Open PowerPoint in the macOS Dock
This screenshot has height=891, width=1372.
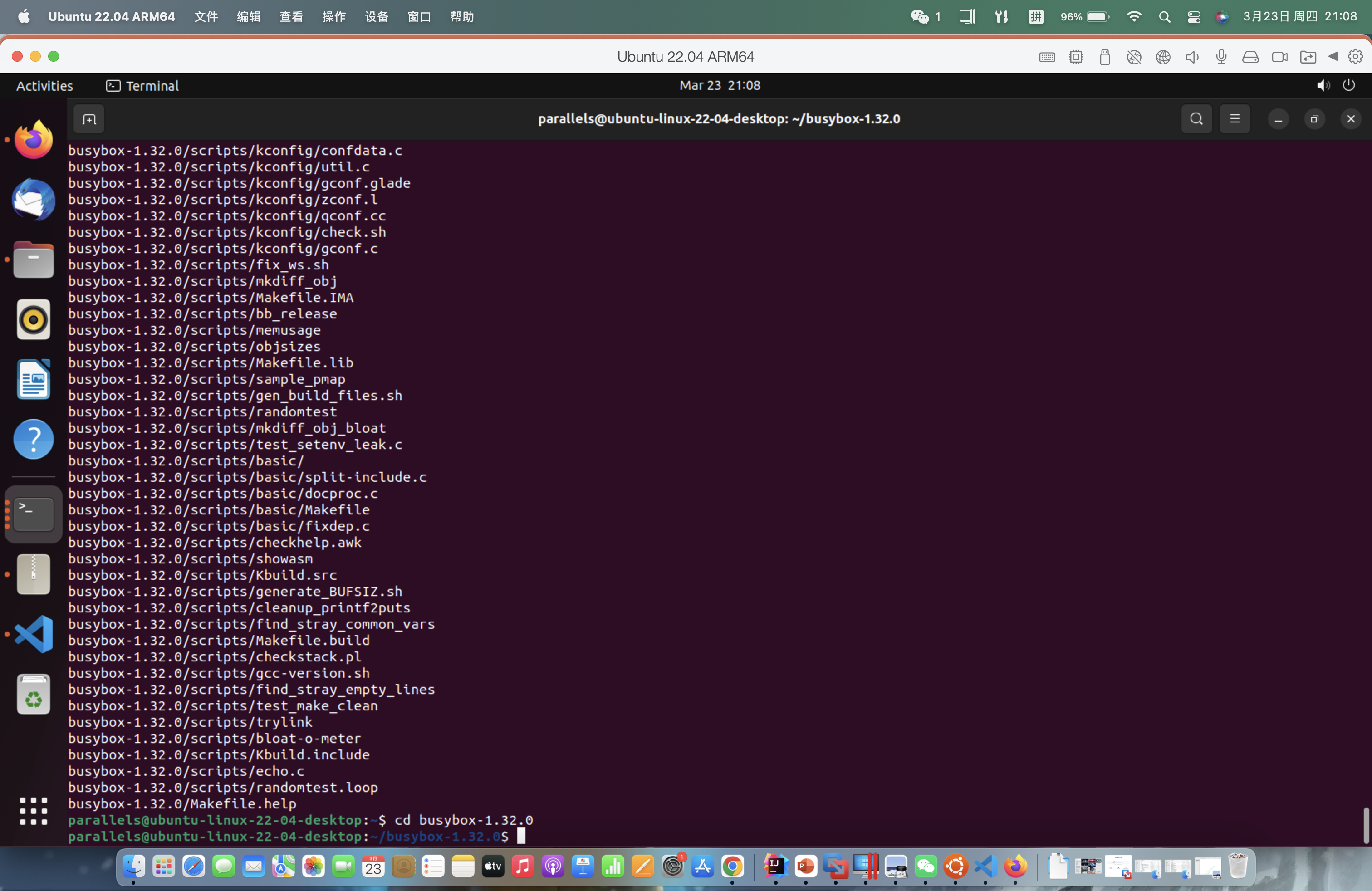point(806,866)
